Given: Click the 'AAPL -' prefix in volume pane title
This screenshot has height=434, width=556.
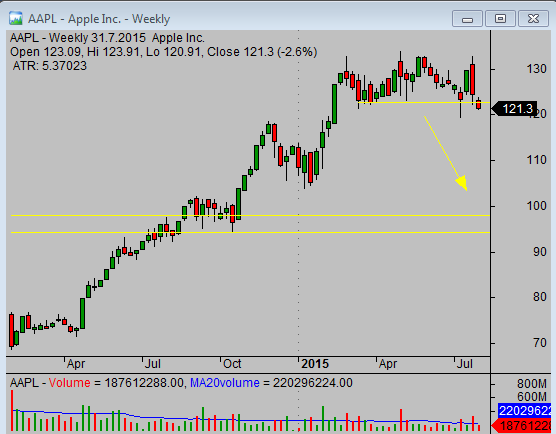Looking at the screenshot, I should click(28, 383).
